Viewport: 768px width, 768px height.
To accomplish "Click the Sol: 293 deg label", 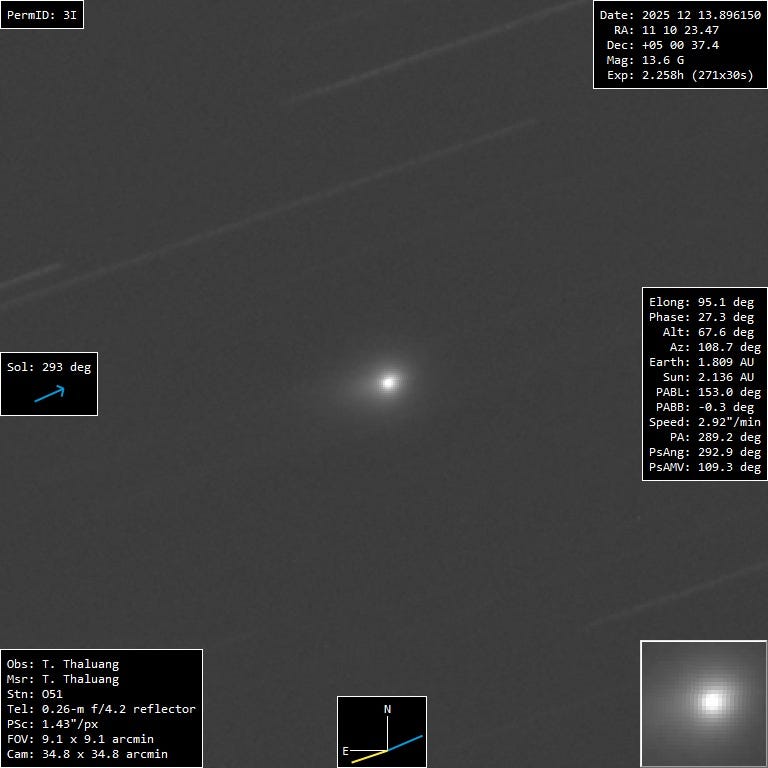I will [49, 367].
